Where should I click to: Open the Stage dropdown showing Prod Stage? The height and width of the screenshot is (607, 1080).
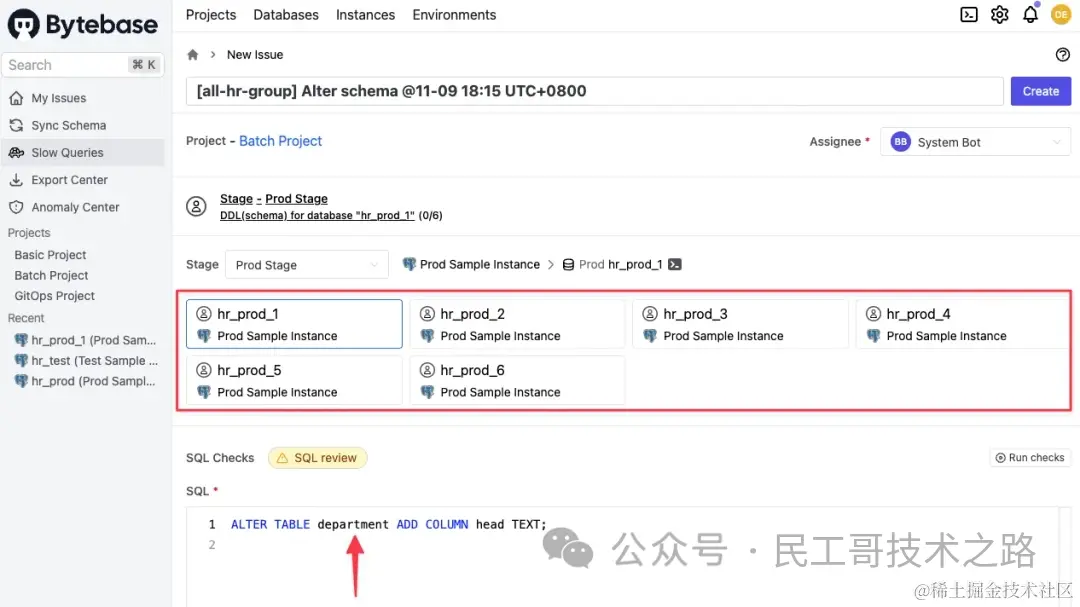pos(307,265)
